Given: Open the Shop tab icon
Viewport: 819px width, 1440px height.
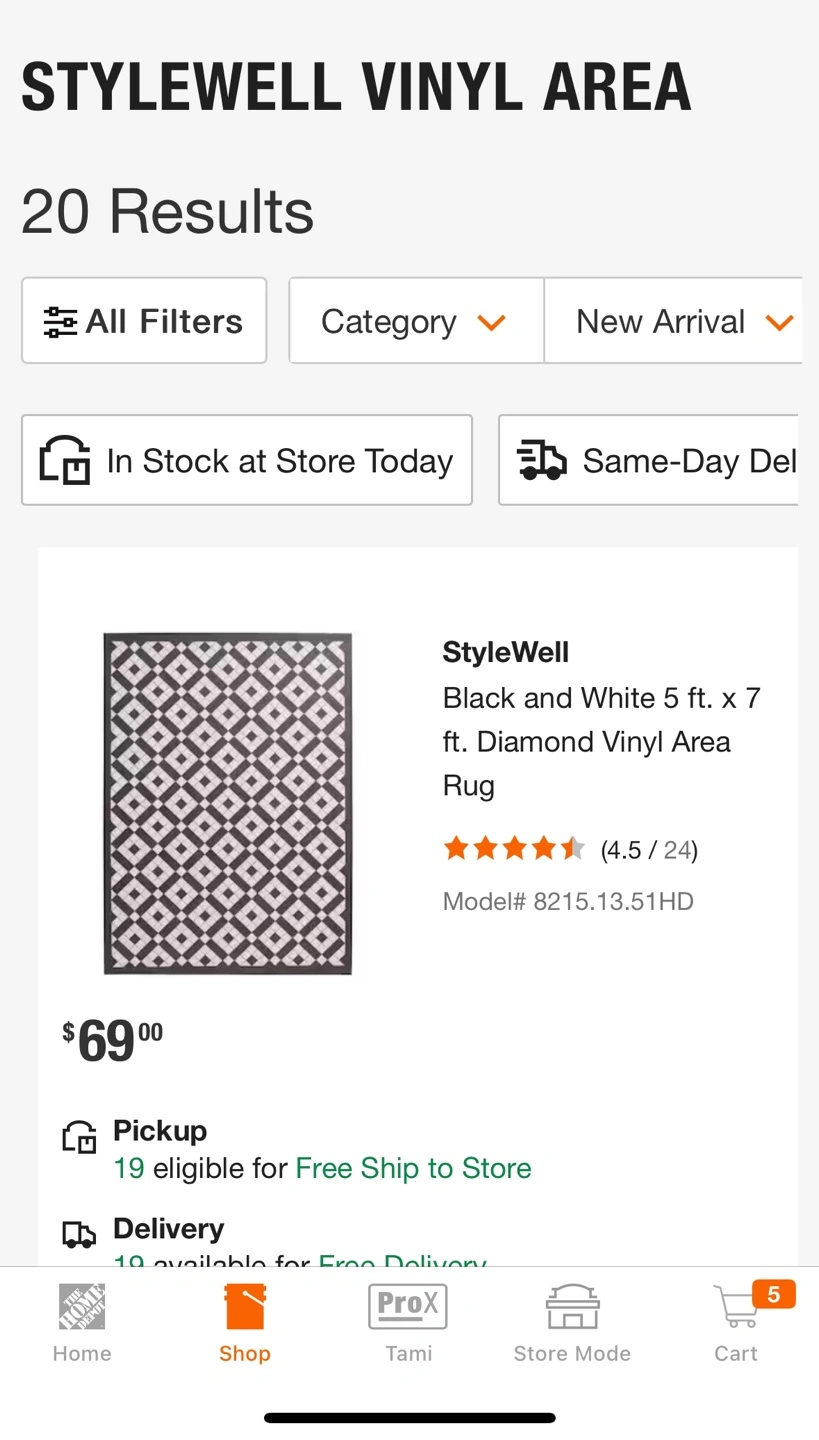Looking at the screenshot, I should (x=245, y=1307).
